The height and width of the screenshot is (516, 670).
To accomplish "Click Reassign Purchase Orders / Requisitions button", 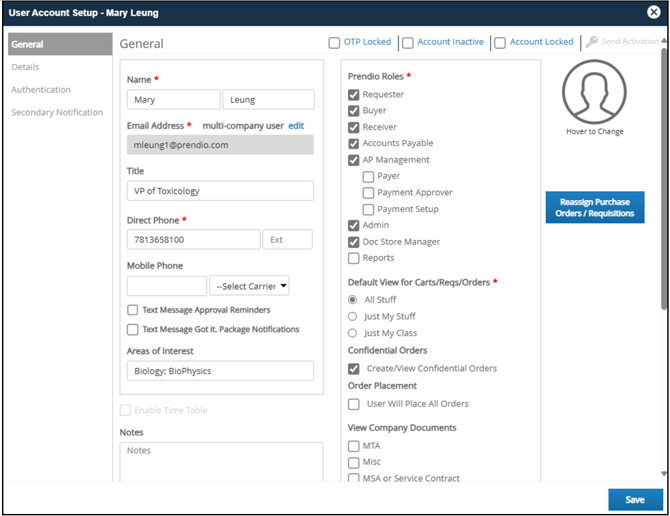I will (x=595, y=208).
